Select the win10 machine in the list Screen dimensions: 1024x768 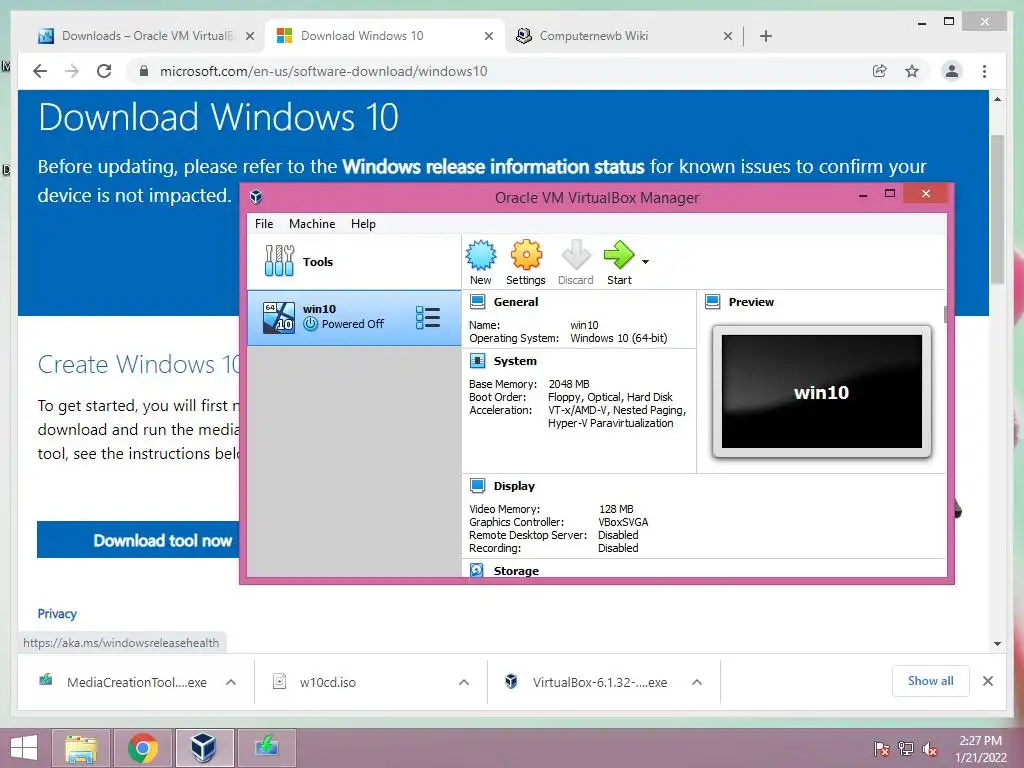click(x=353, y=317)
